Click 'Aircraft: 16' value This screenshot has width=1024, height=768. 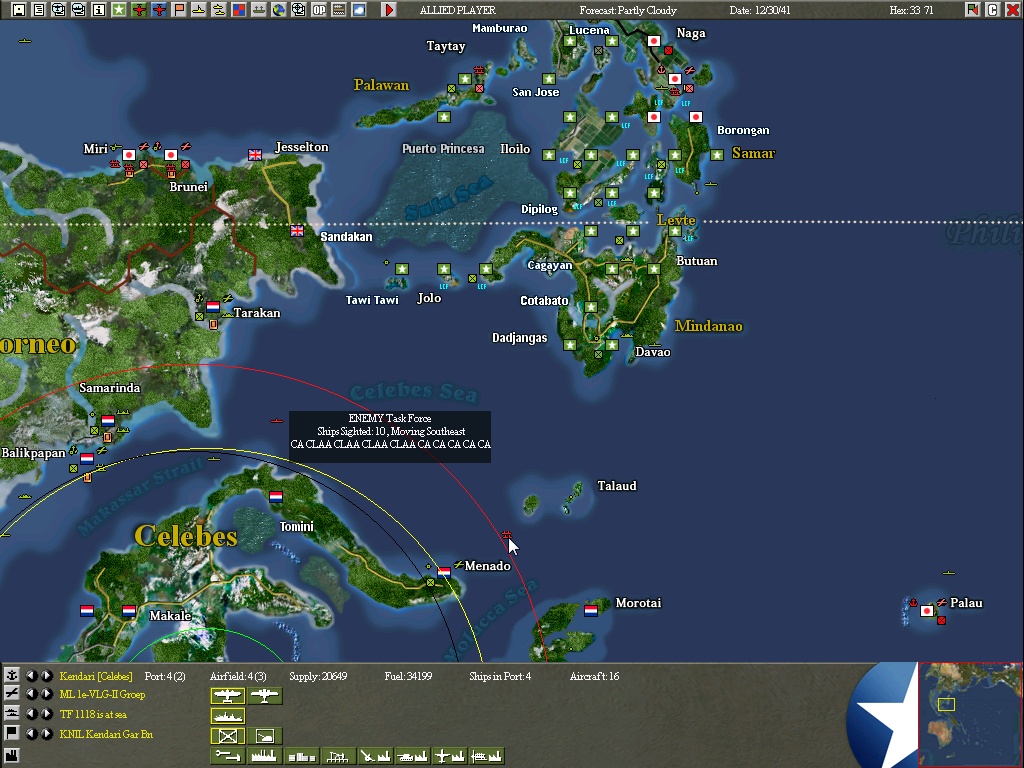click(594, 676)
